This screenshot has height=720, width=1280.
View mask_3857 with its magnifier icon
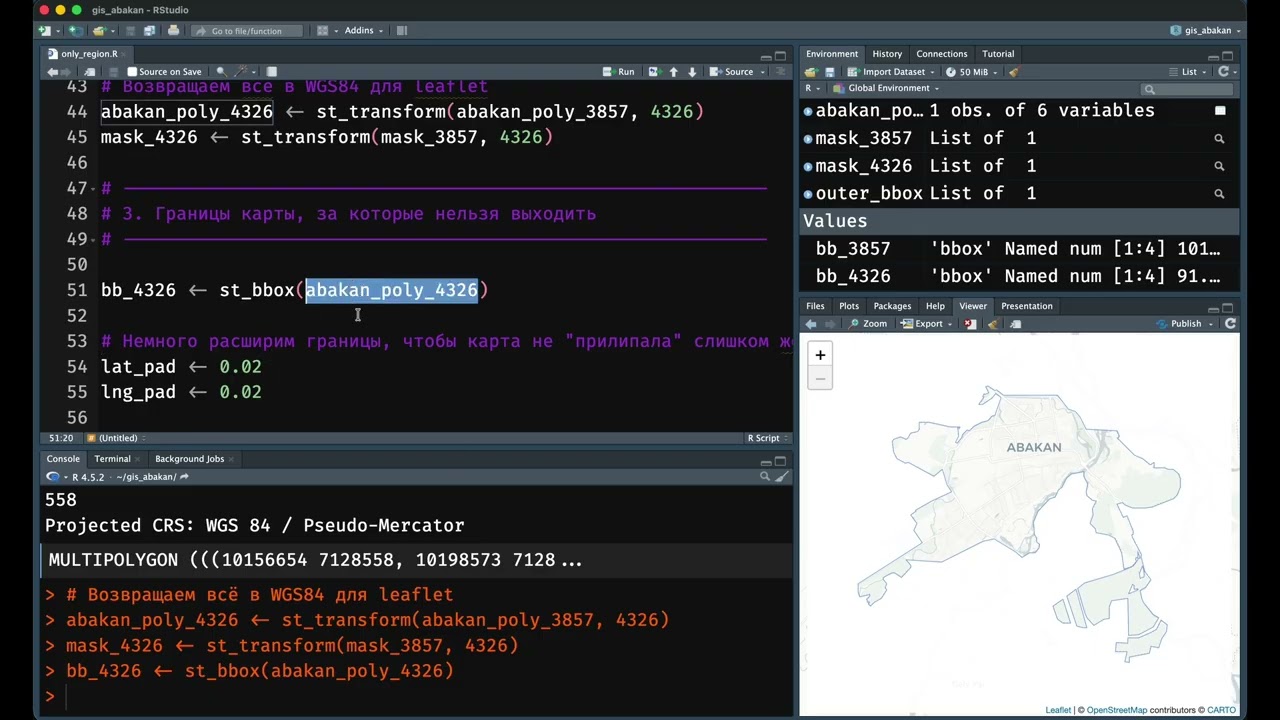[x=1219, y=138]
